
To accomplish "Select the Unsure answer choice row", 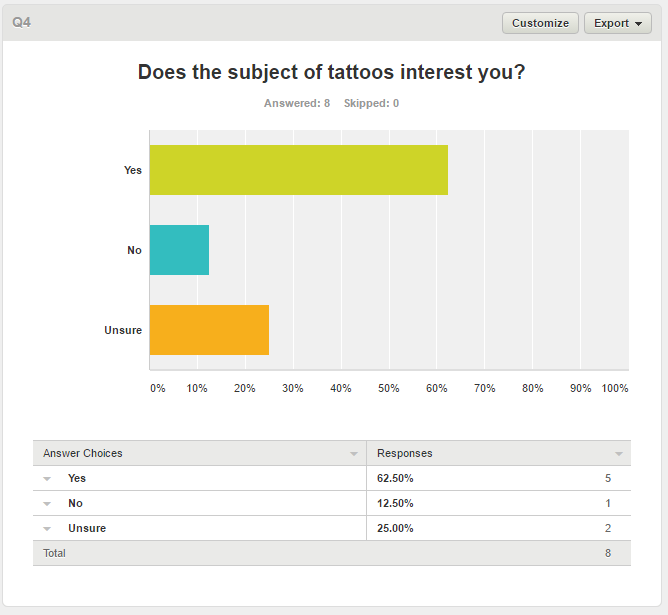I will tap(332, 529).
